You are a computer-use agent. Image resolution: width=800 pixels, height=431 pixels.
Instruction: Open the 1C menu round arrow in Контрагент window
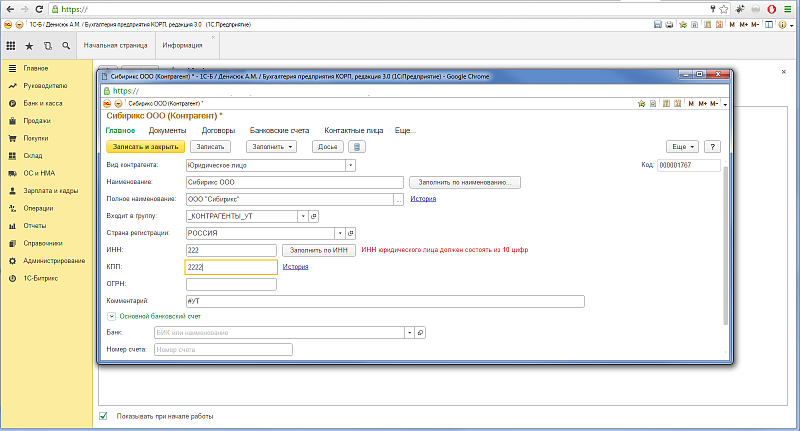(118, 104)
